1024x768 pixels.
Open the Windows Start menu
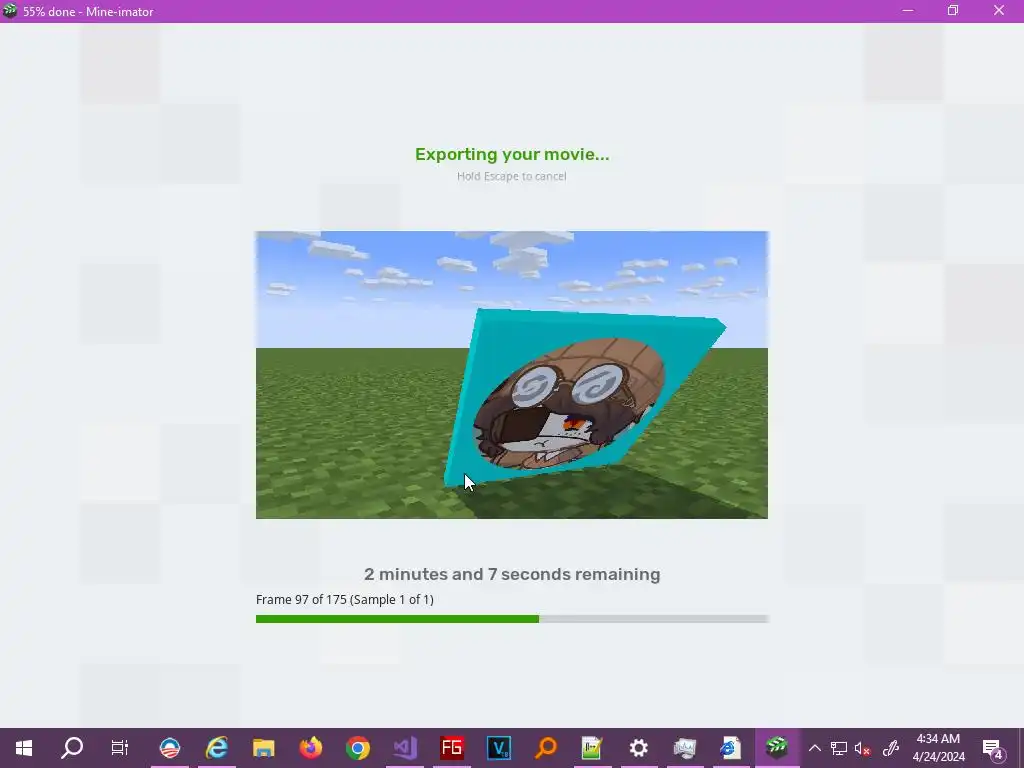[x=24, y=748]
